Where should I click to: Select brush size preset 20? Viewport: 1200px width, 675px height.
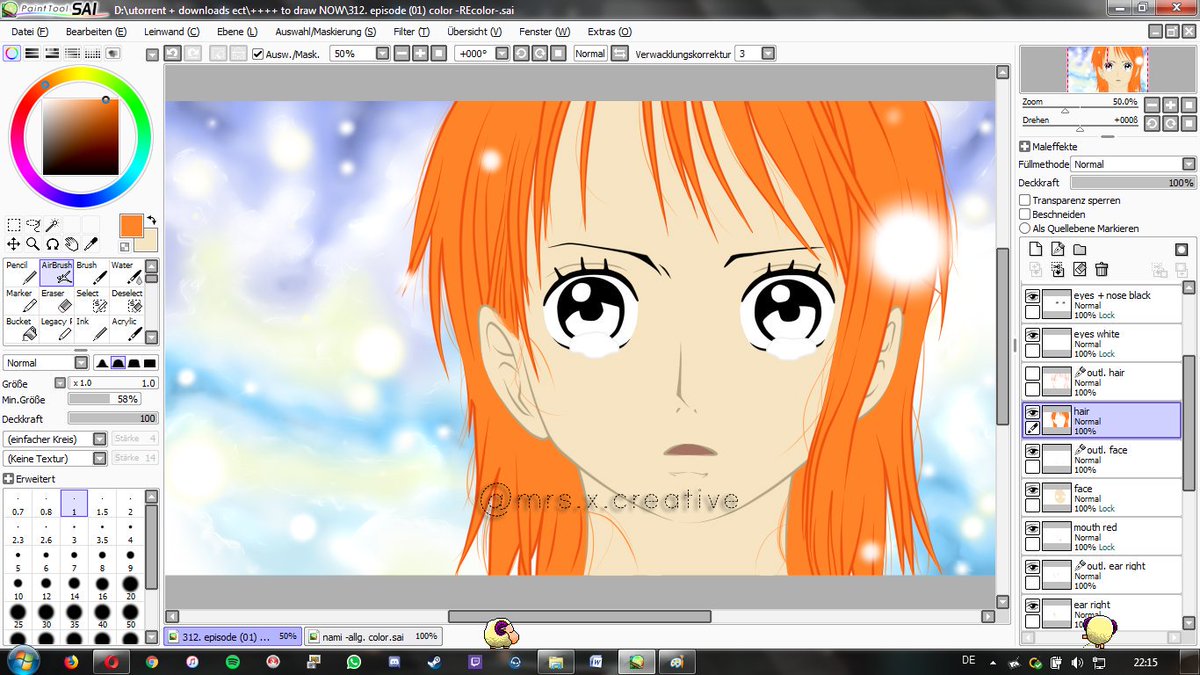pos(131,587)
